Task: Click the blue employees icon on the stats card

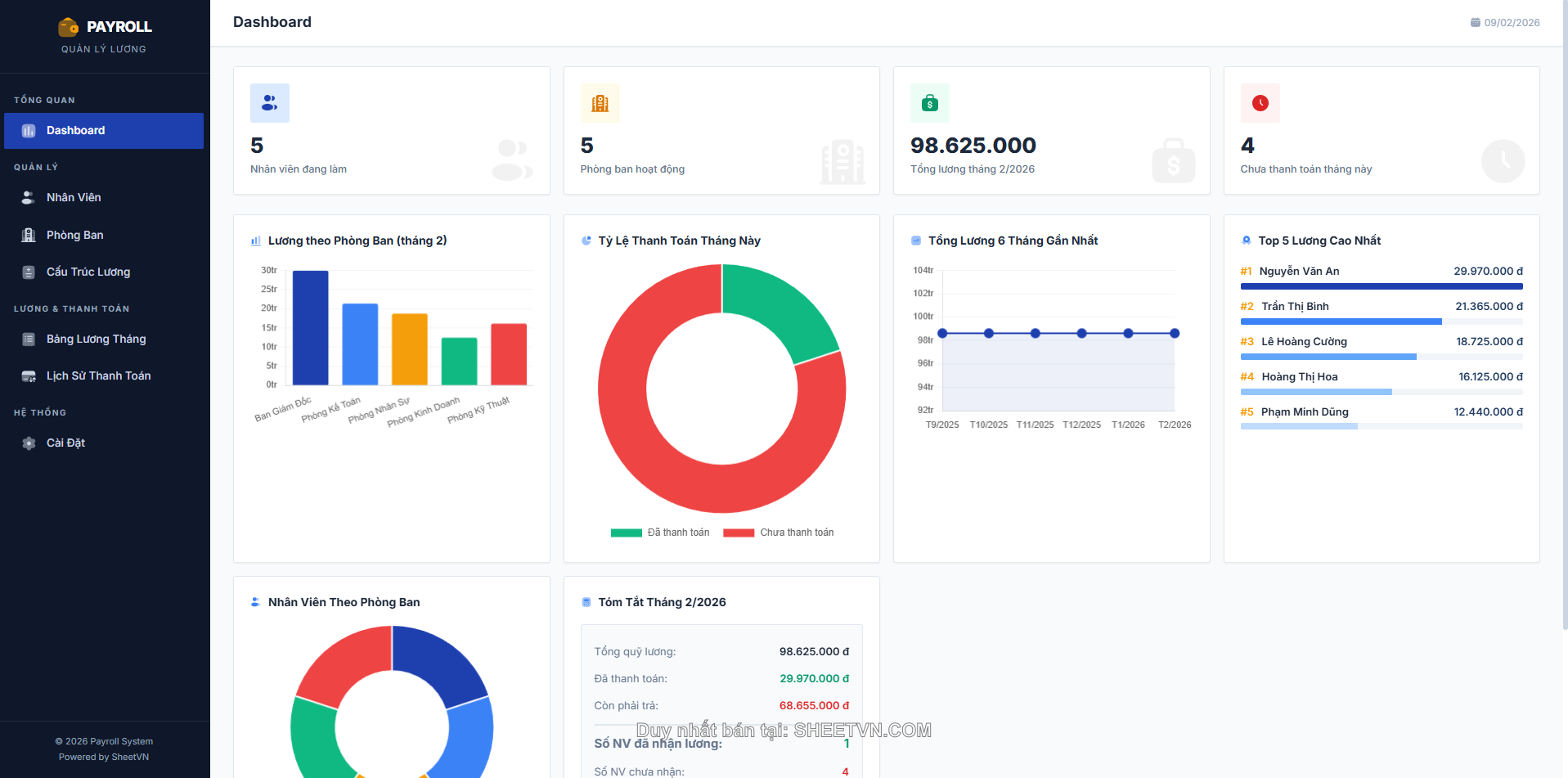Action: pos(270,103)
